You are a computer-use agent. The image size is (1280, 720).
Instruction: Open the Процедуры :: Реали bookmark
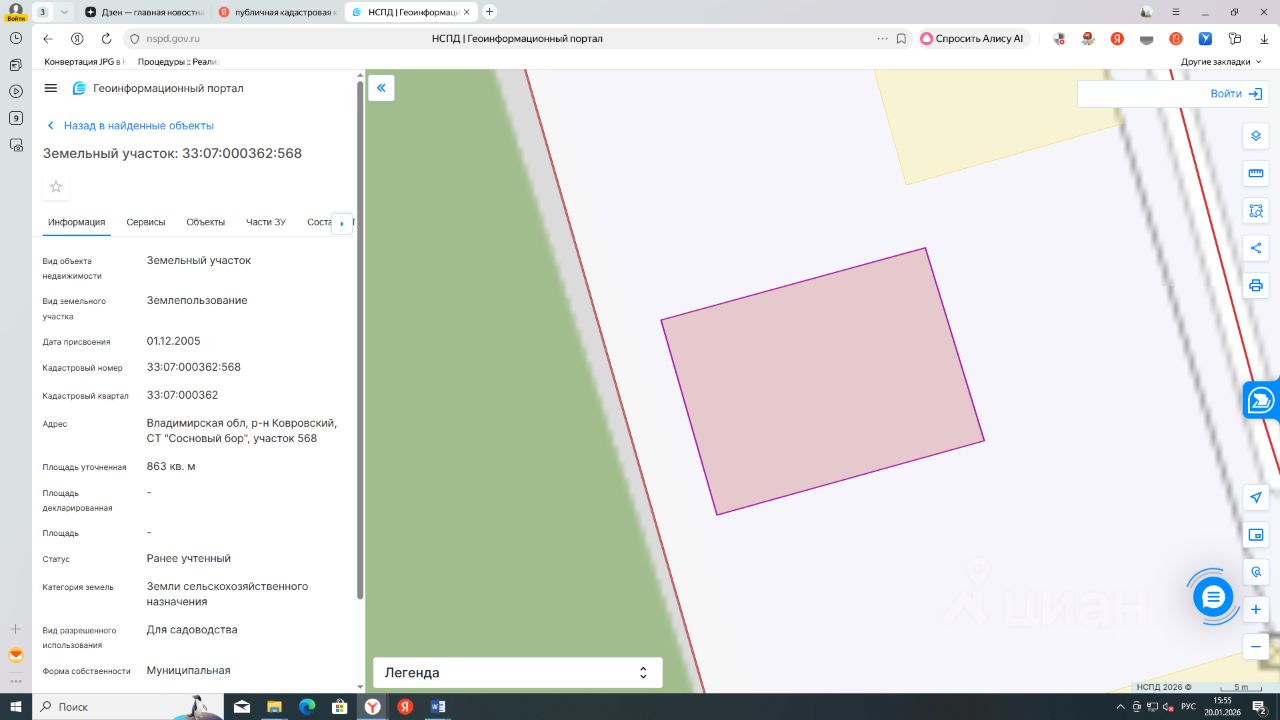pos(178,62)
